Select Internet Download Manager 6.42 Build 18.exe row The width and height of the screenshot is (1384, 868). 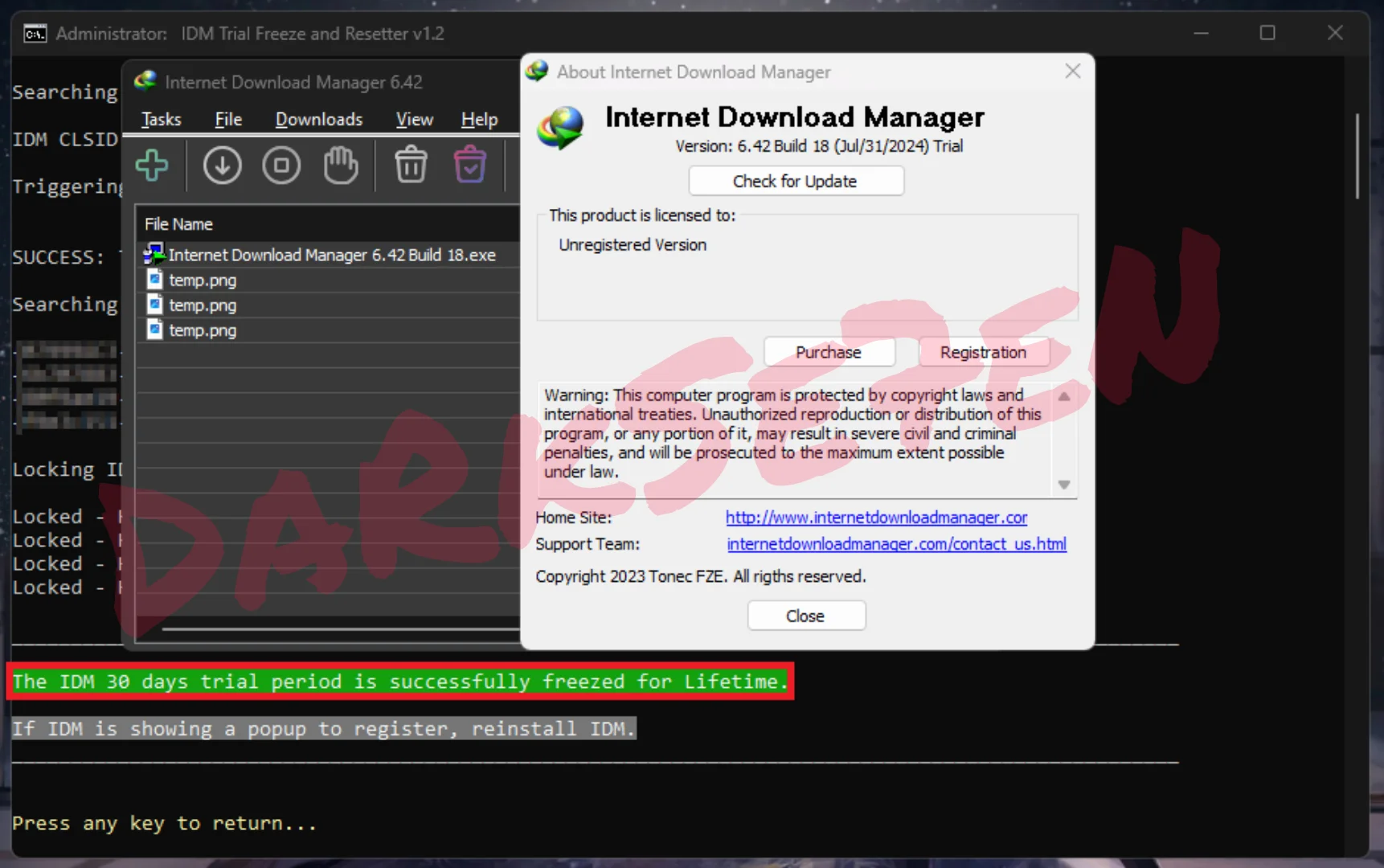coord(330,255)
